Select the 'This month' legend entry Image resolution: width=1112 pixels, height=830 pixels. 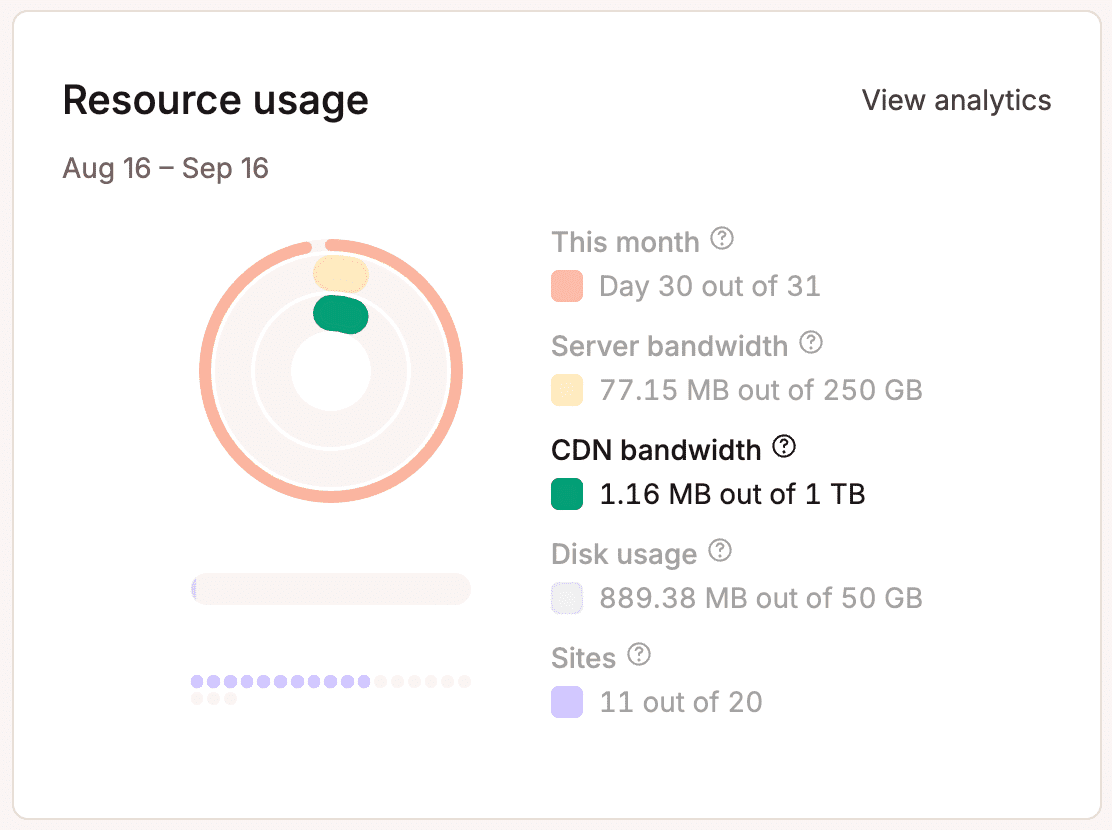(625, 242)
